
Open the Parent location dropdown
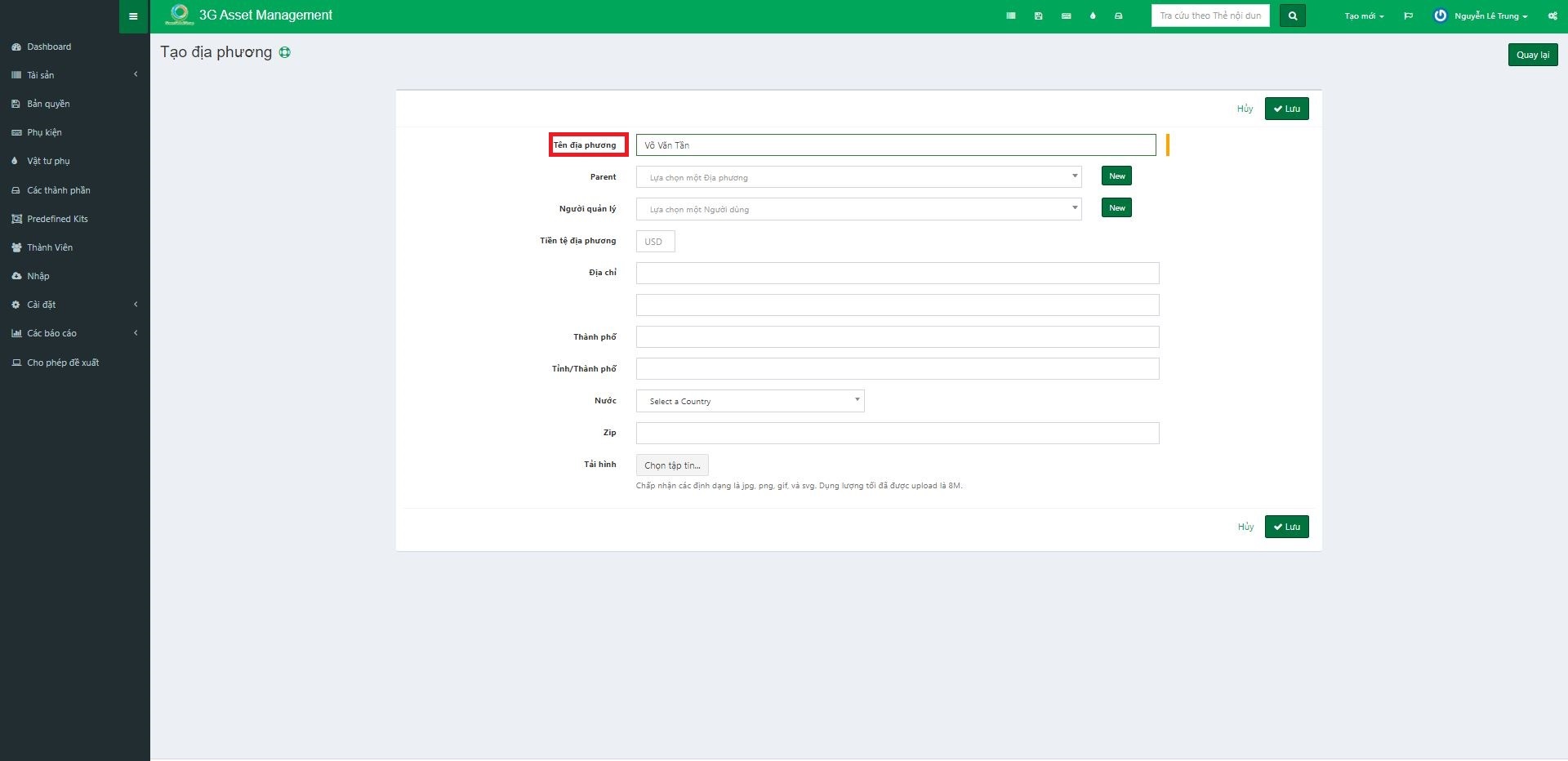coord(858,177)
